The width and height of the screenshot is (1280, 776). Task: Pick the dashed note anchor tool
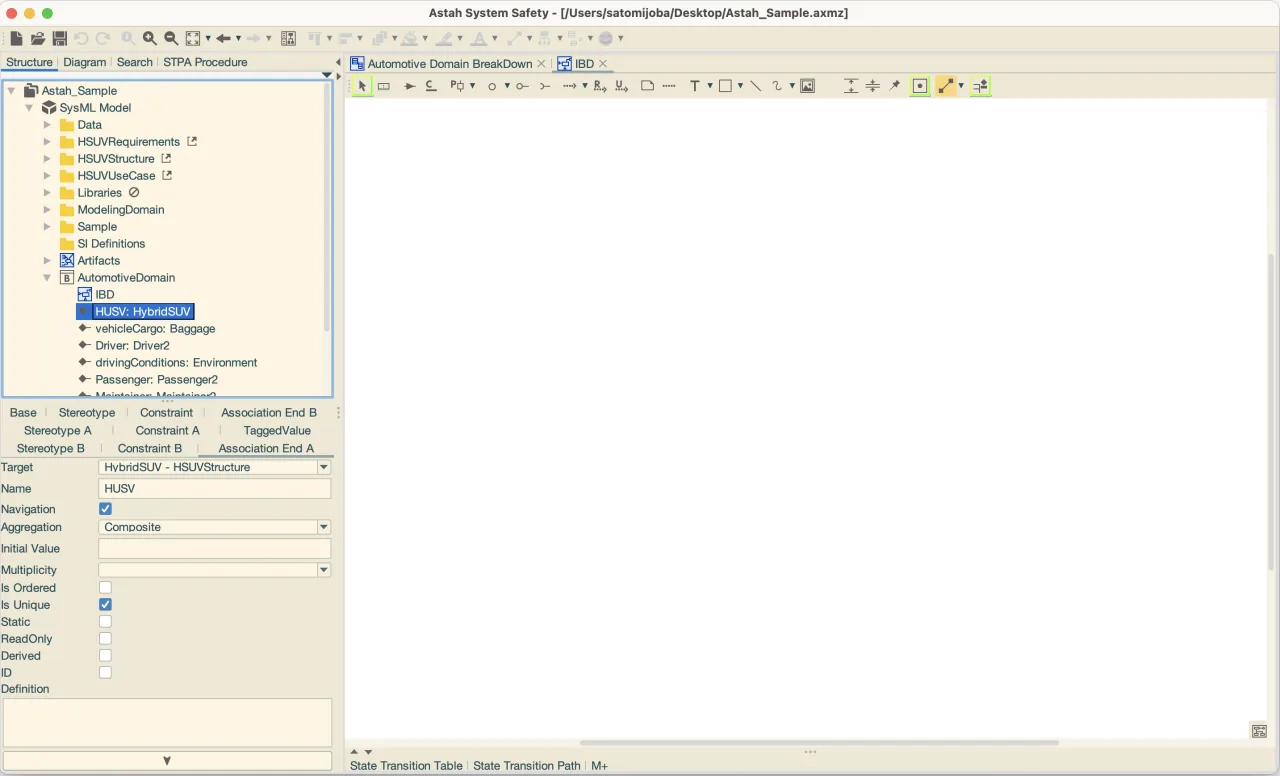tap(669, 86)
